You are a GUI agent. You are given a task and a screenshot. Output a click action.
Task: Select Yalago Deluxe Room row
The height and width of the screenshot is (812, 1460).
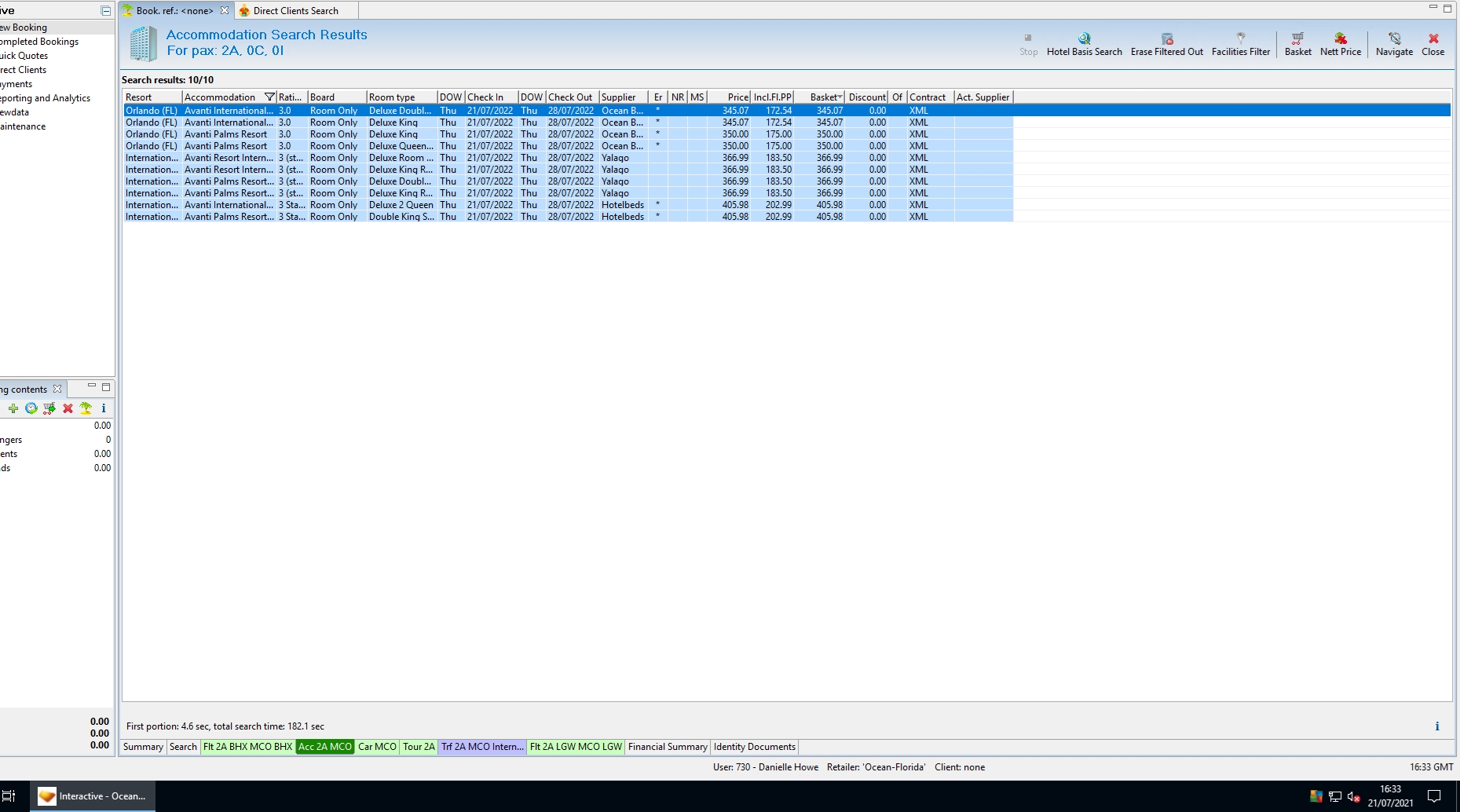tap(568, 158)
